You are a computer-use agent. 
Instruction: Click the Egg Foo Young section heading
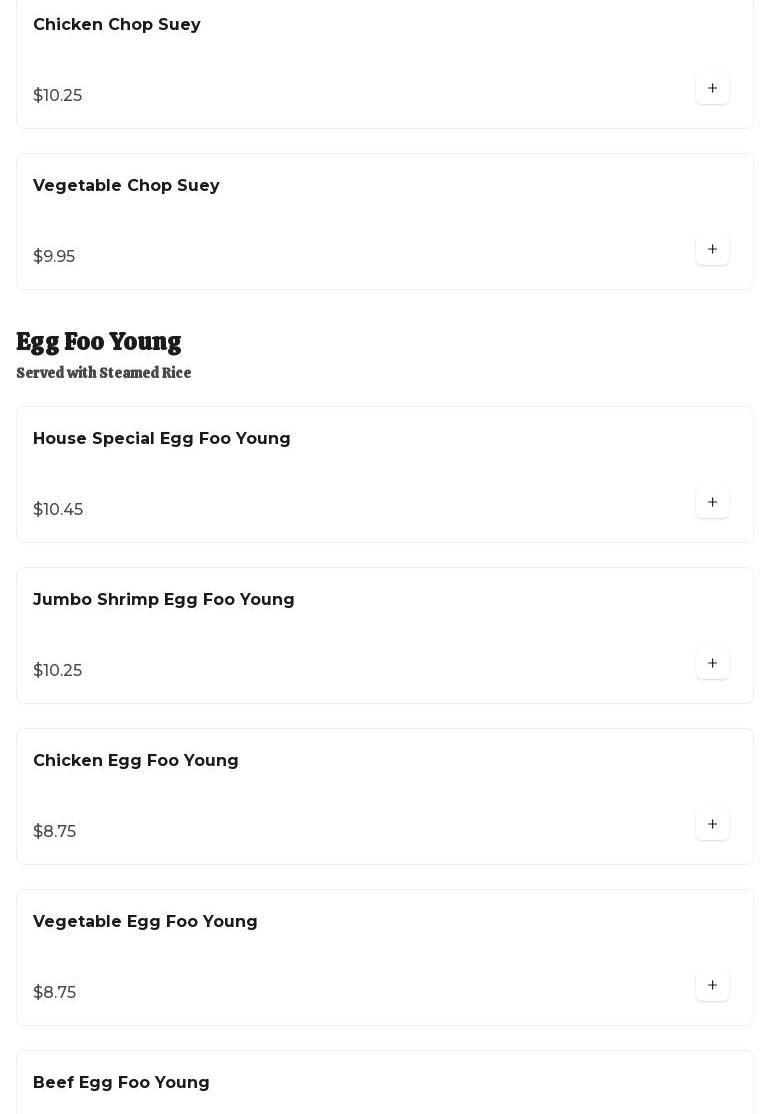[x=99, y=341]
